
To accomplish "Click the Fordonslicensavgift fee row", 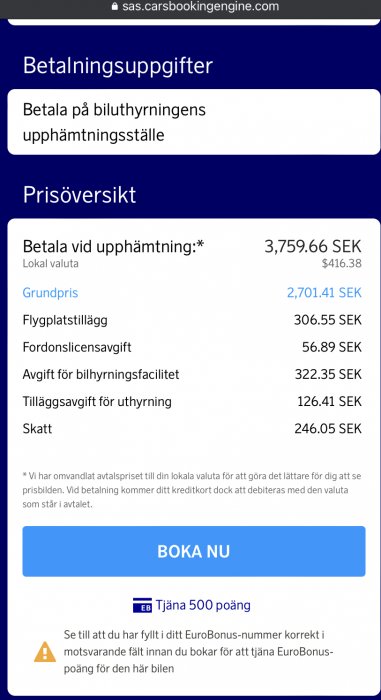I will [192, 347].
